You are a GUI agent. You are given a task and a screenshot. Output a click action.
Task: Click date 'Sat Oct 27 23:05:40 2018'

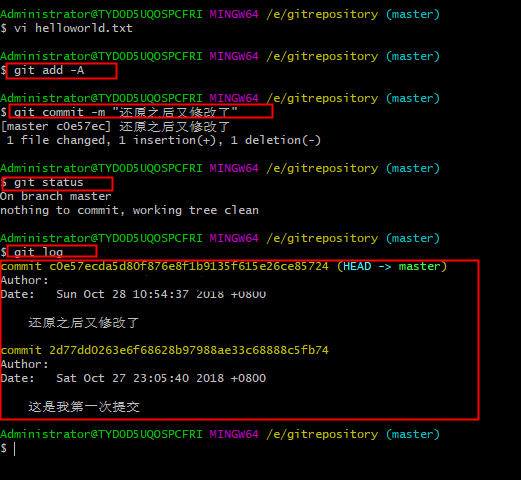click(140, 378)
